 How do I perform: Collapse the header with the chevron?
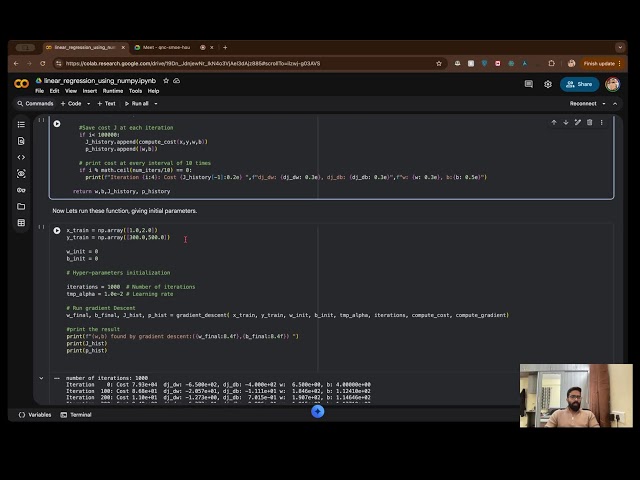[x=615, y=104]
